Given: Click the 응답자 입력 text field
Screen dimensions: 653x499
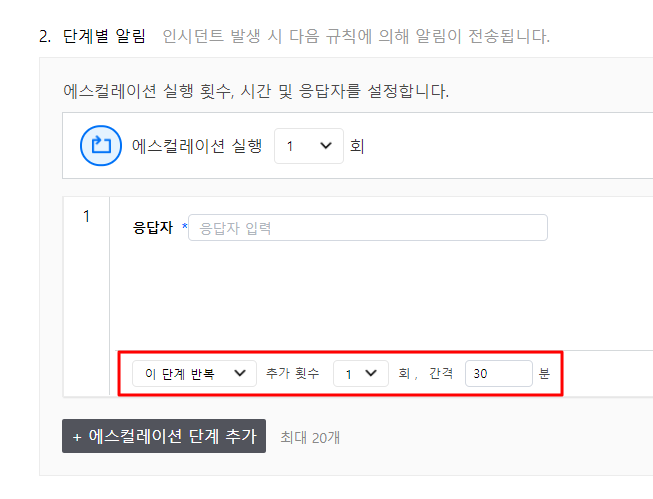Looking at the screenshot, I should click(368, 228).
